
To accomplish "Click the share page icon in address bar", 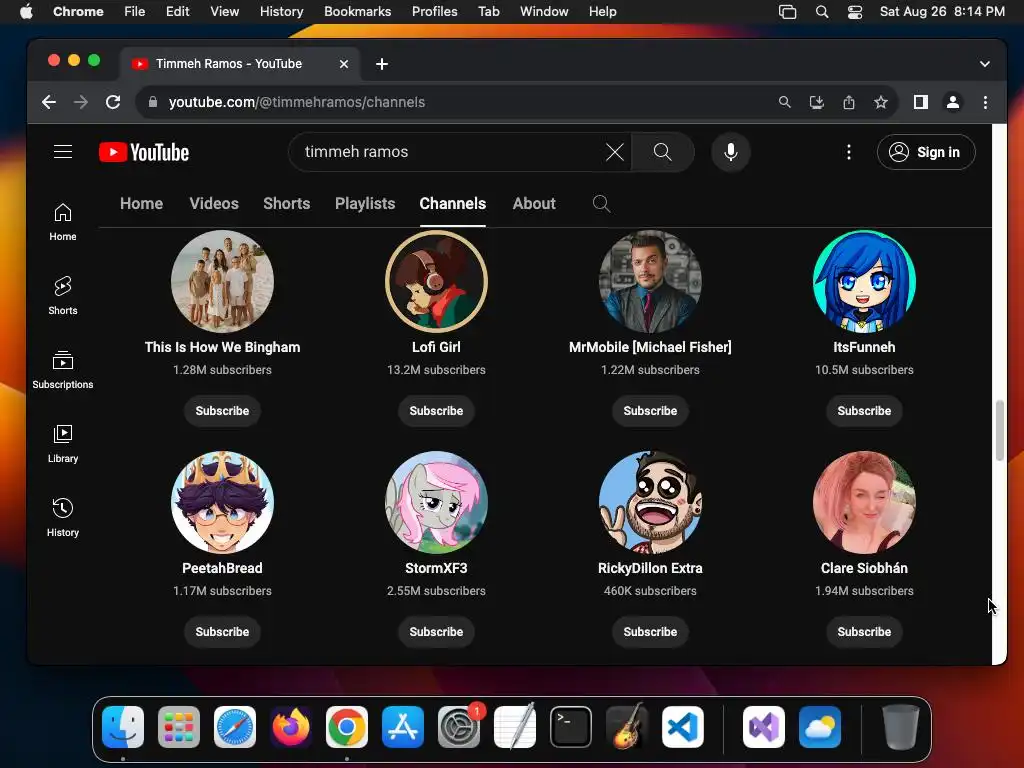I will (x=848, y=102).
